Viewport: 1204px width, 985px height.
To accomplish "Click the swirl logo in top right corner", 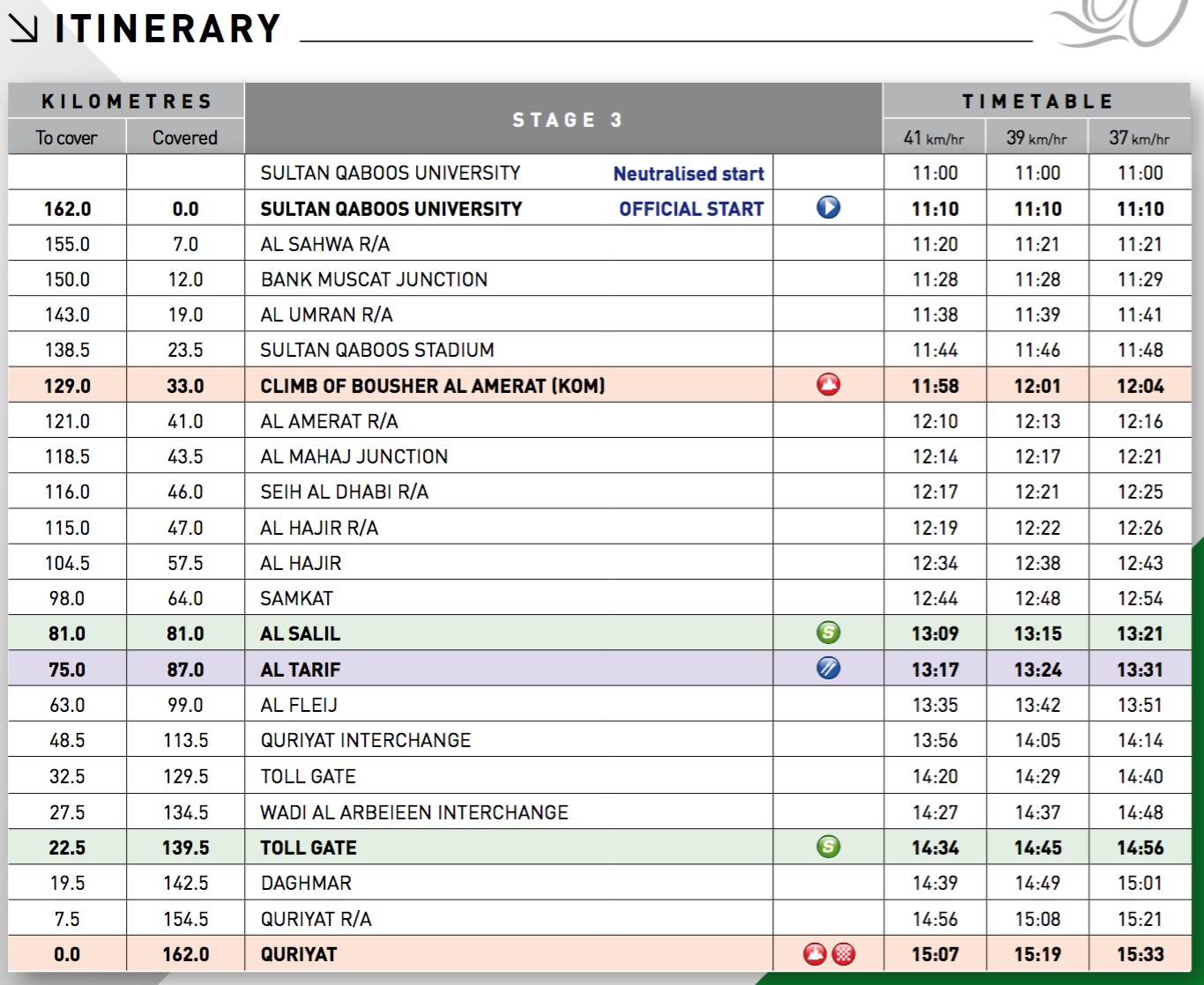I will click(x=1119, y=25).
